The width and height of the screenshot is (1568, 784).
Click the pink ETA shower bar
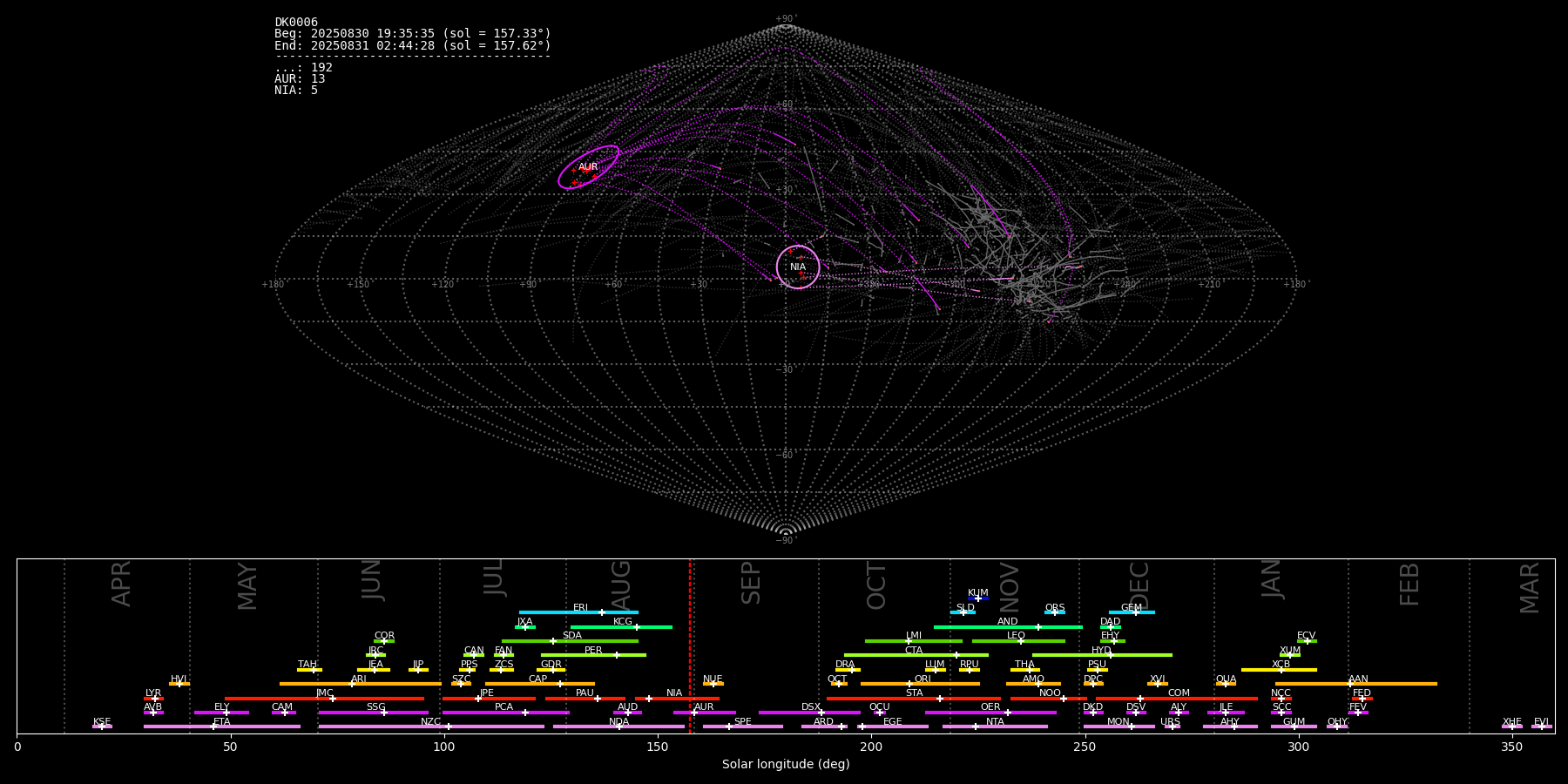221,727
